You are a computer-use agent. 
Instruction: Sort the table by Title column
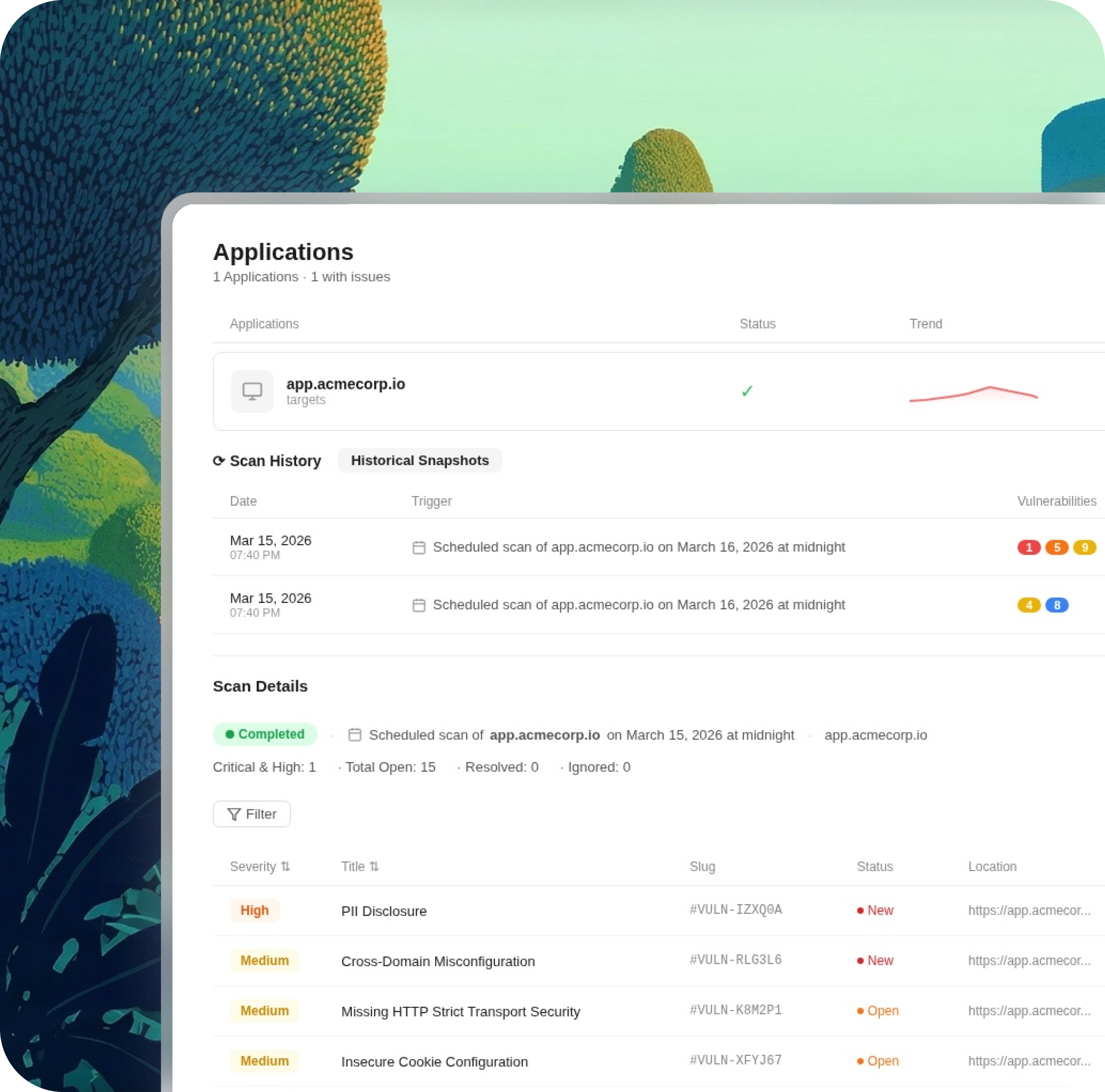[360, 866]
